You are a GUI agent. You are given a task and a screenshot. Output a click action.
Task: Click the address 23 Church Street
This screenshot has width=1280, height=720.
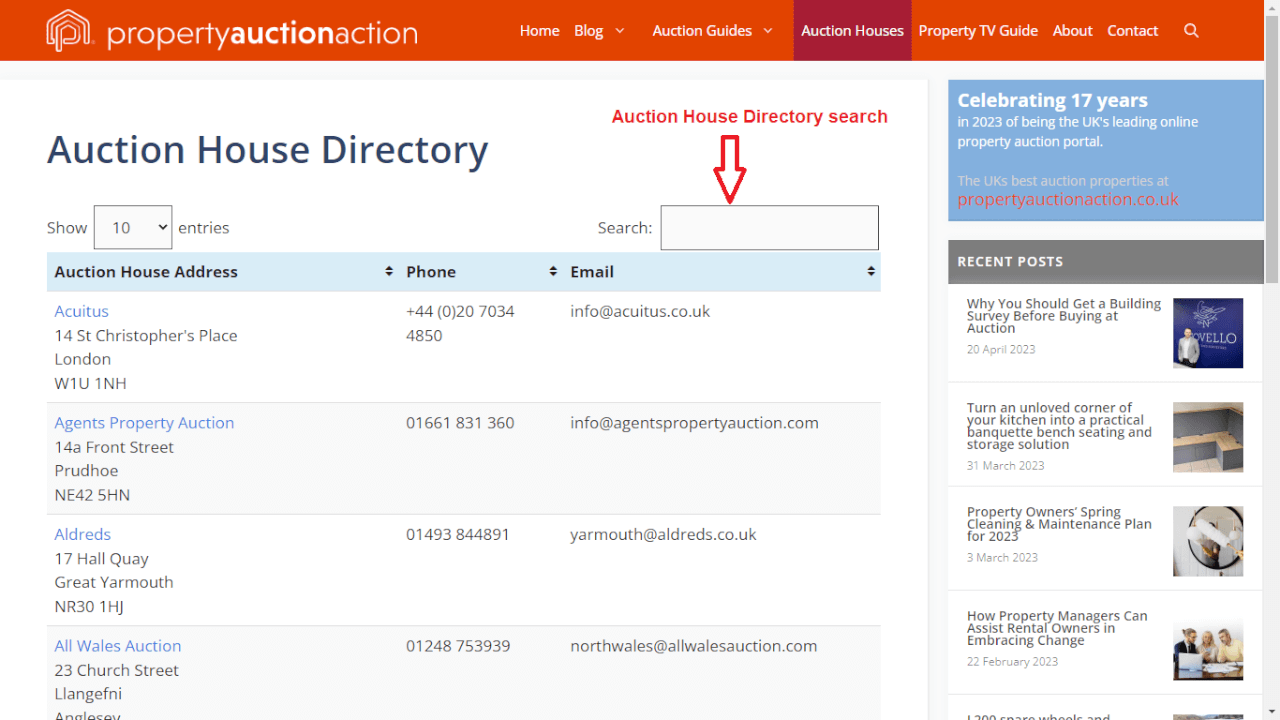coord(116,670)
